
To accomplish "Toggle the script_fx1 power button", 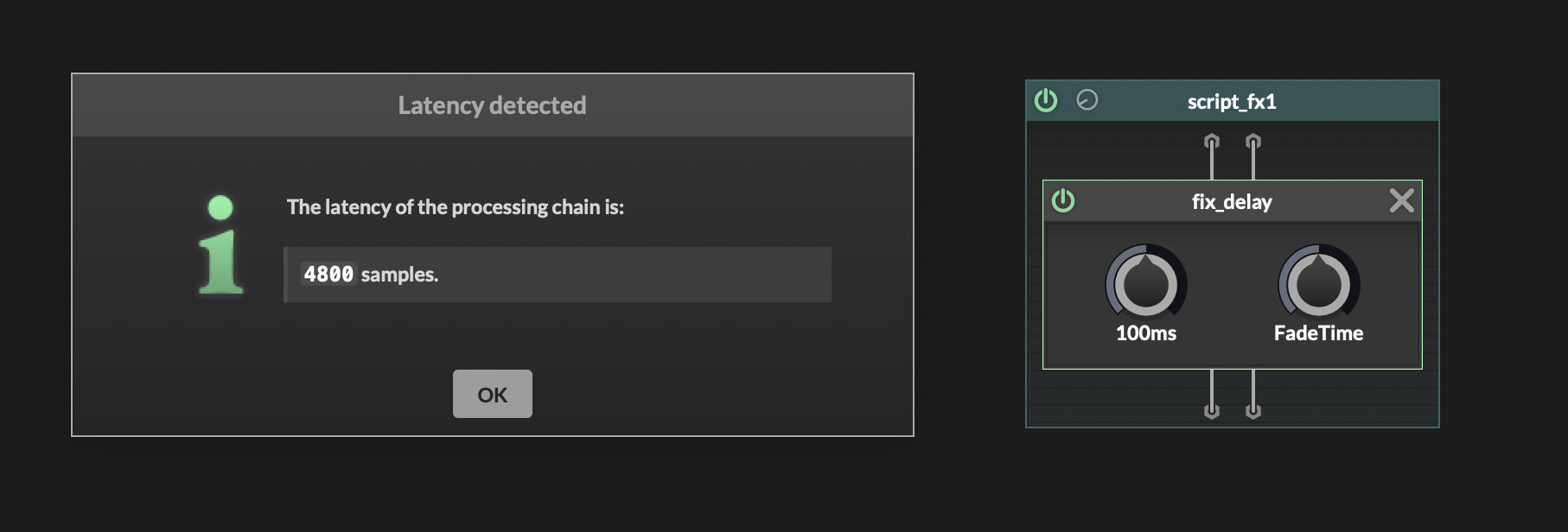I will pos(1046,101).
